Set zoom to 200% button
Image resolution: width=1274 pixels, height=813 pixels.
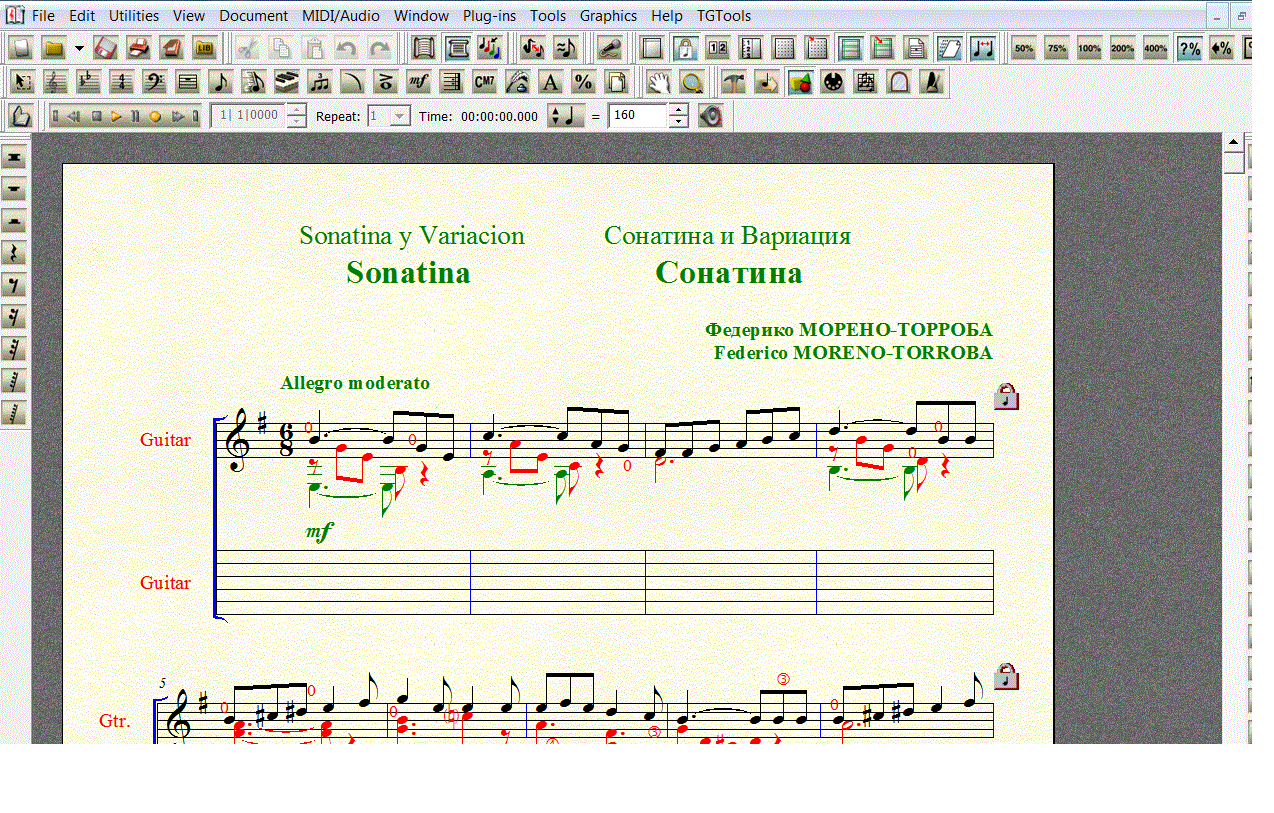pos(1122,48)
